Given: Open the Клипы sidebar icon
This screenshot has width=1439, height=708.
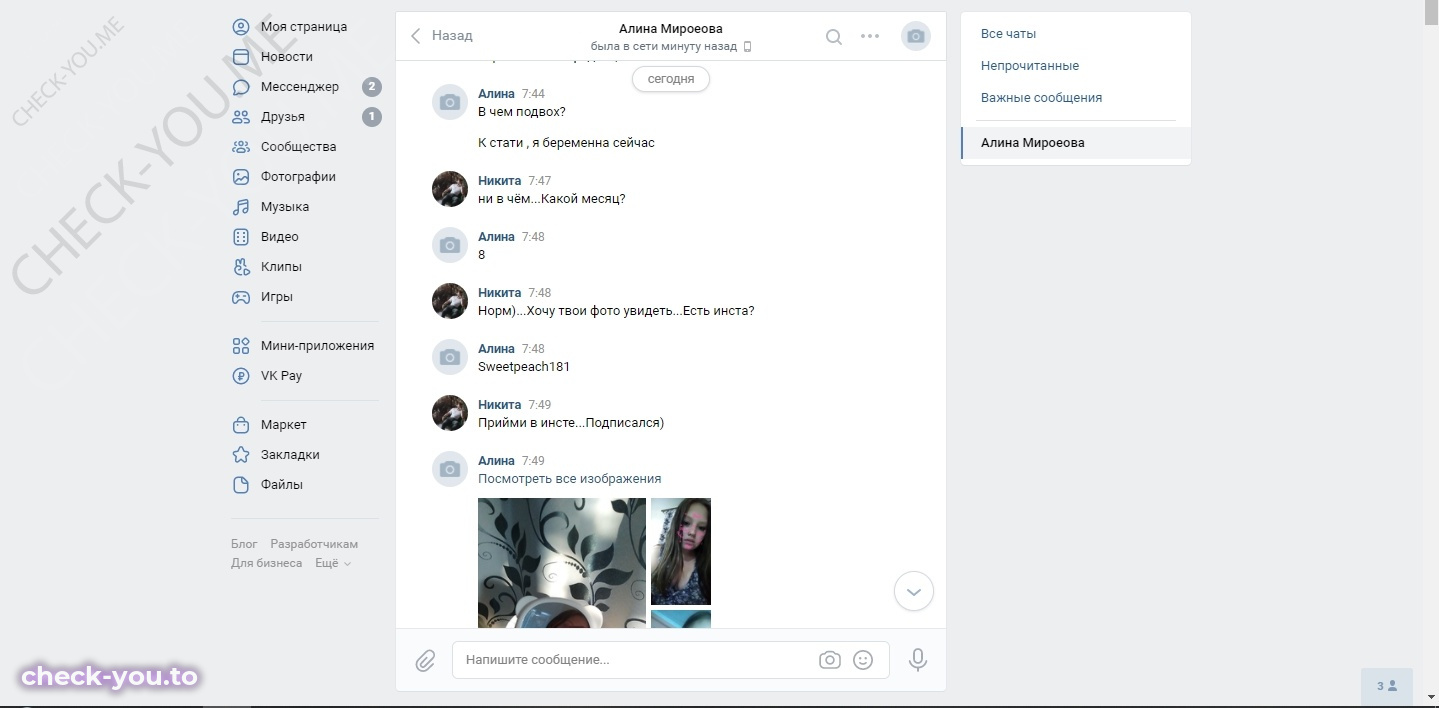Looking at the screenshot, I should (241, 267).
